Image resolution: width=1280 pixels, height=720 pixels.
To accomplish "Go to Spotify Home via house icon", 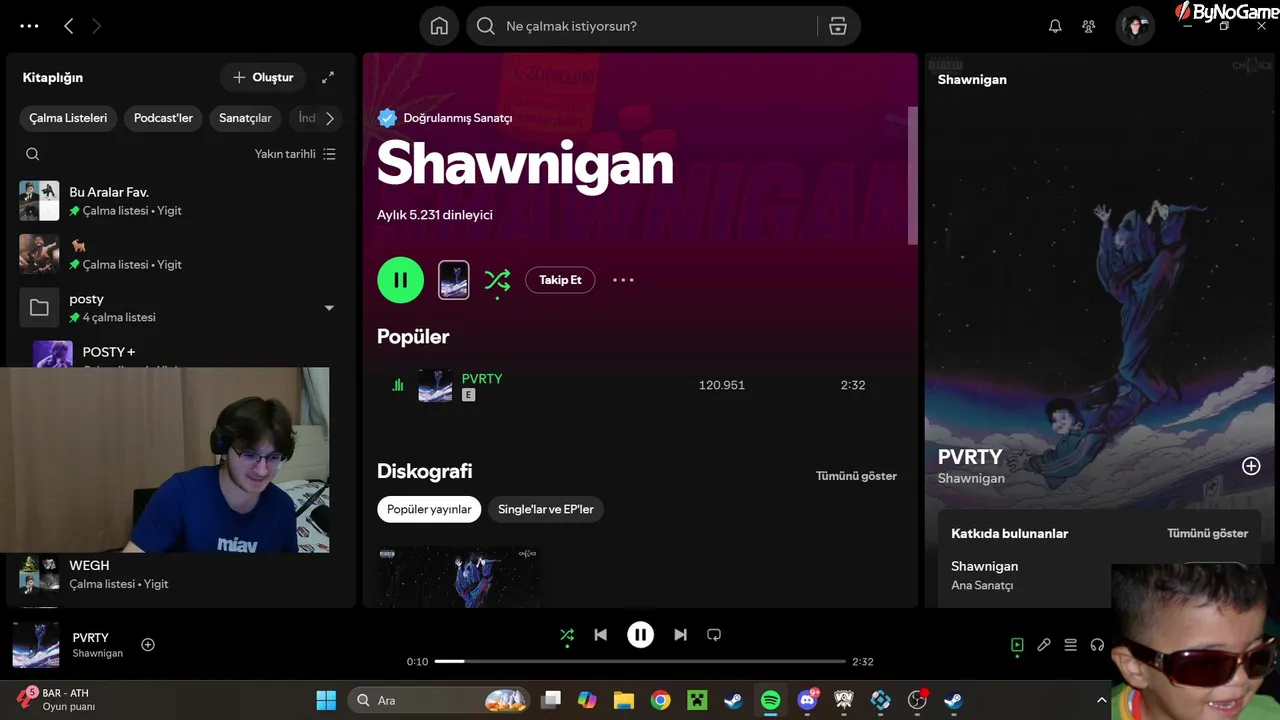I will tap(439, 26).
